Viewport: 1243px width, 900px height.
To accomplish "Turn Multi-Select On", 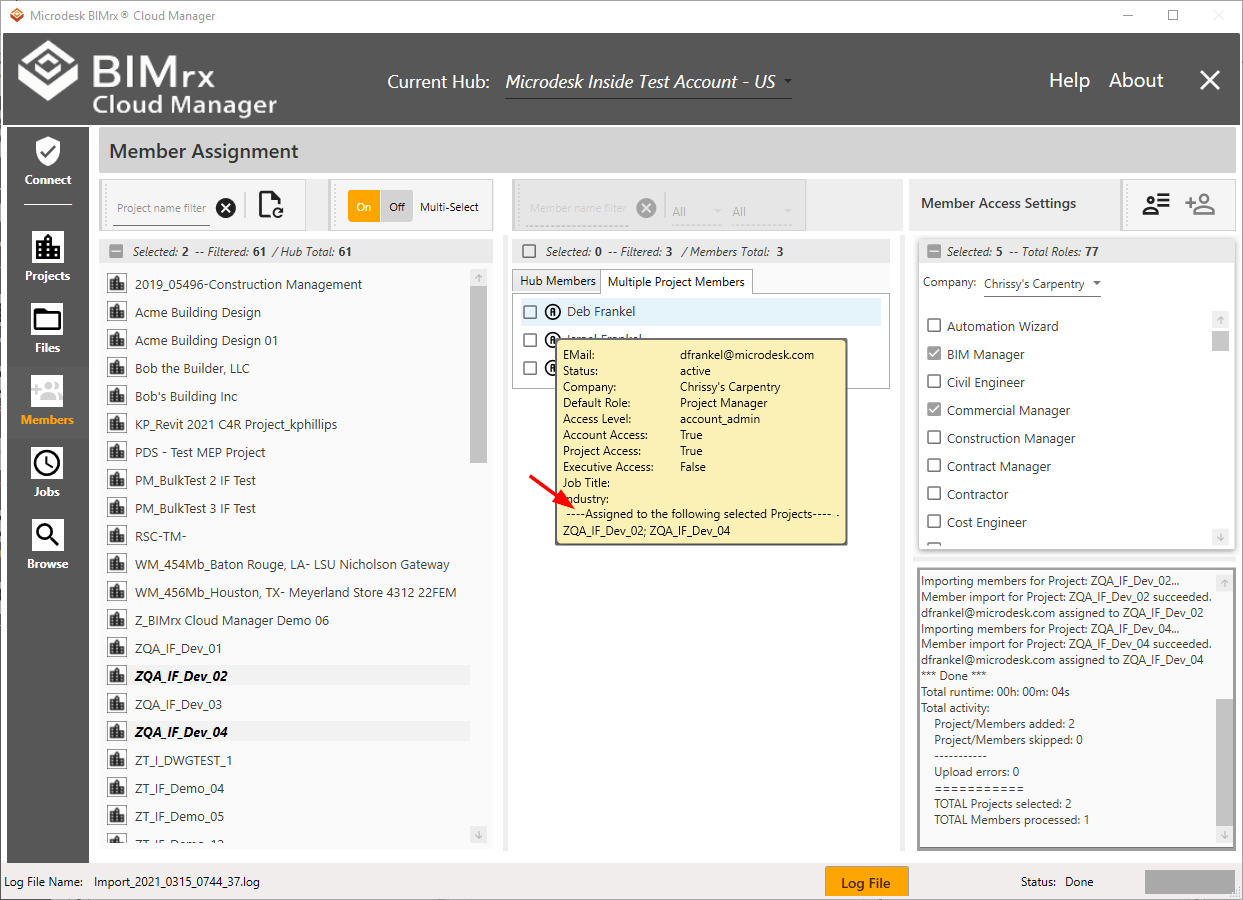I will coord(364,207).
